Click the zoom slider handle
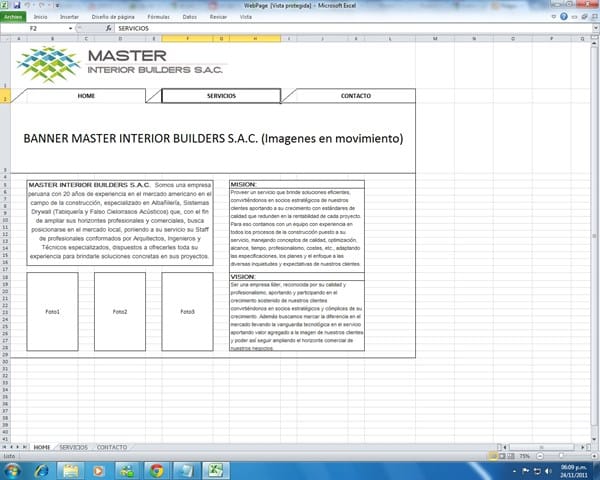This screenshot has width=600, height=480. tap(561, 456)
